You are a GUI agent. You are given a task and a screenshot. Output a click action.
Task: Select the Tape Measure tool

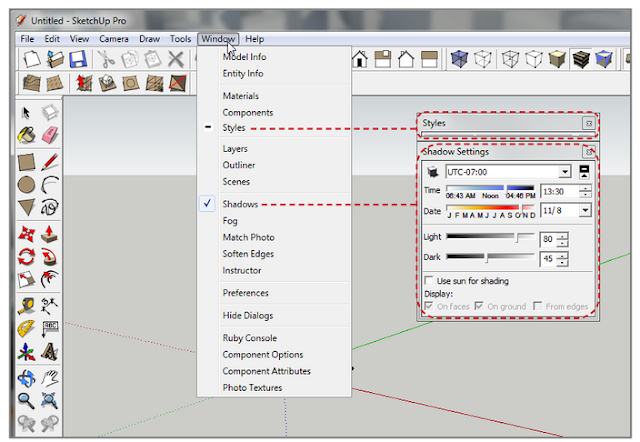click(26, 307)
